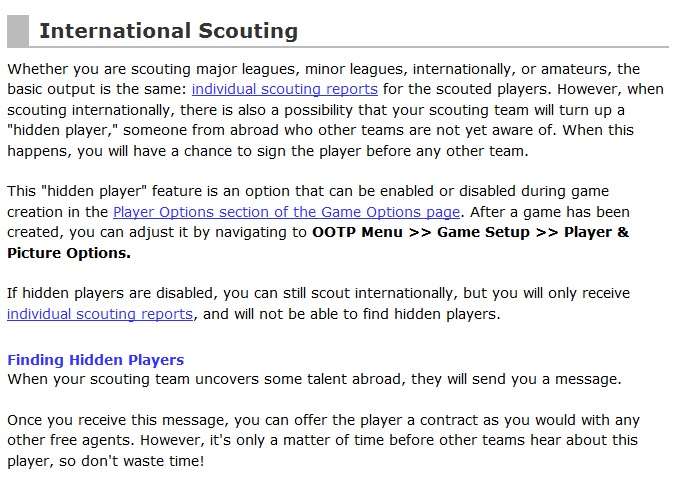Image resolution: width=677 pixels, height=499 pixels.
Task: Select the Finding Hidden Players subheading
Action: coord(96,360)
